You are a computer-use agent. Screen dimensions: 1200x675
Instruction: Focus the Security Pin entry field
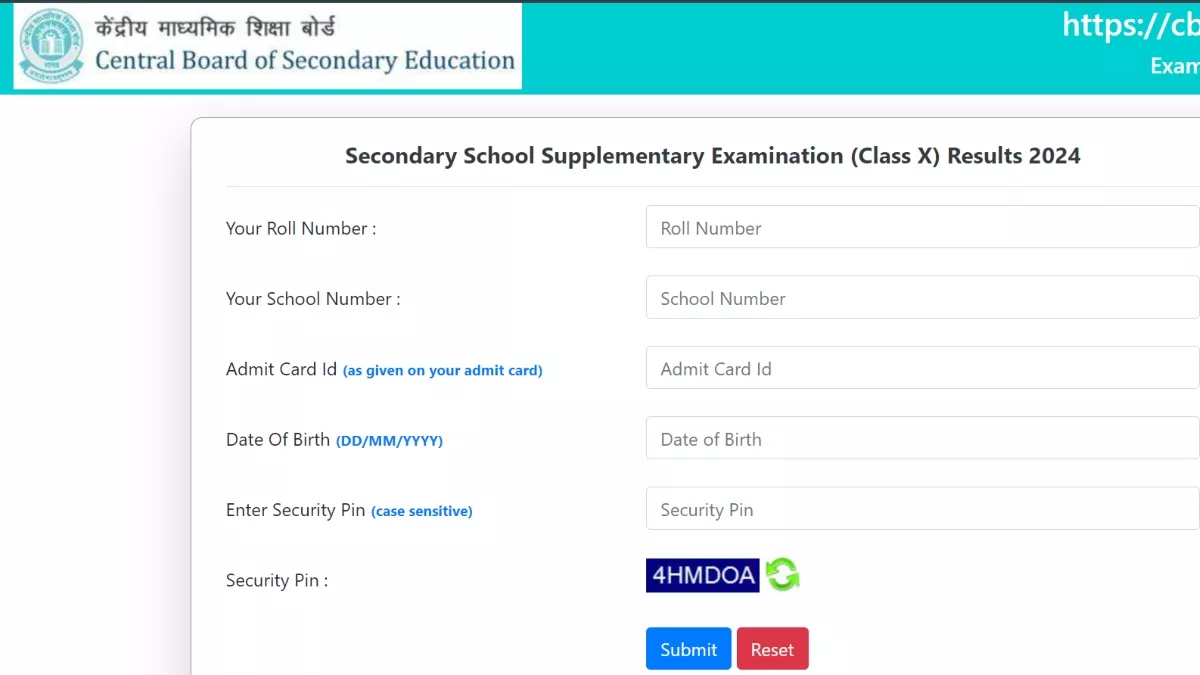click(x=920, y=510)
